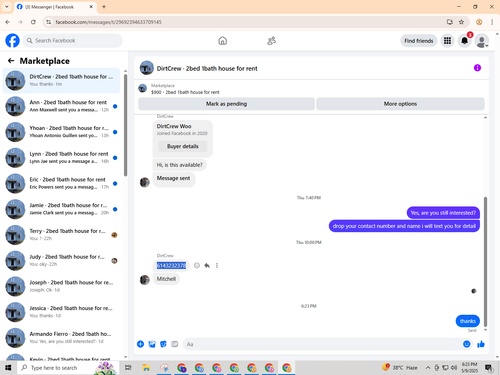This screenshot has width=500, height=375.
Task: Open the Windows Start menu
Action: pyautogui.click(x=8, y=368)
